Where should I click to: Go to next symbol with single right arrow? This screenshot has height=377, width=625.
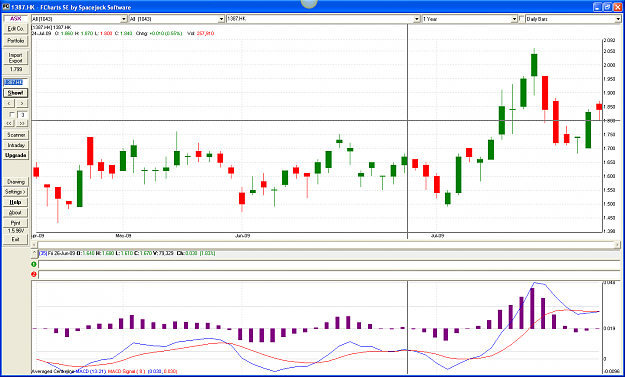click(x=22, y=103)
